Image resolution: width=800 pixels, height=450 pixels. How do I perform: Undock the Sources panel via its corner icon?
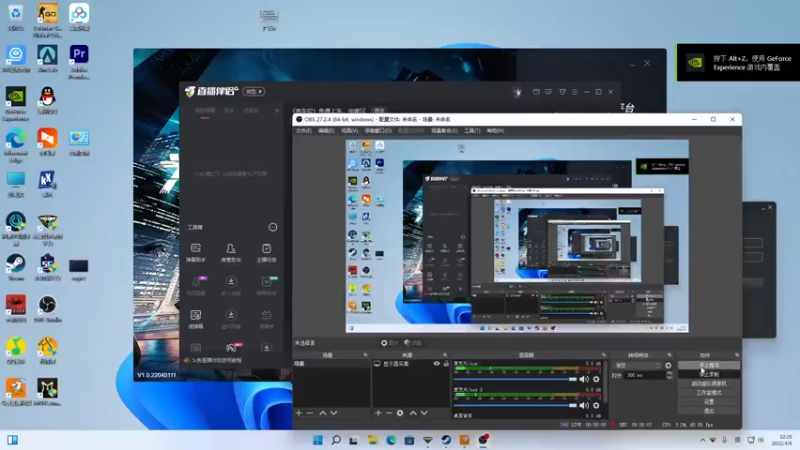click(445, 355)
